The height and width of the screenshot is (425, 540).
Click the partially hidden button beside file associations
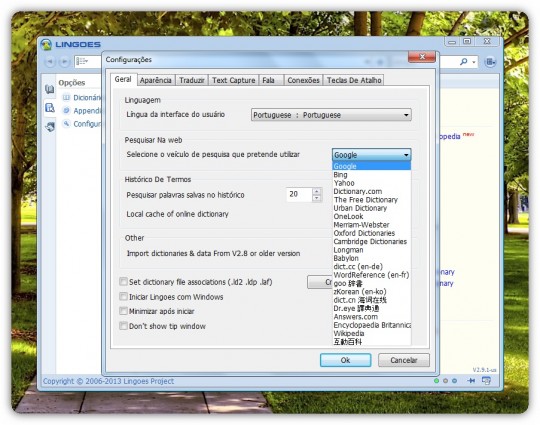click(320, 282)
